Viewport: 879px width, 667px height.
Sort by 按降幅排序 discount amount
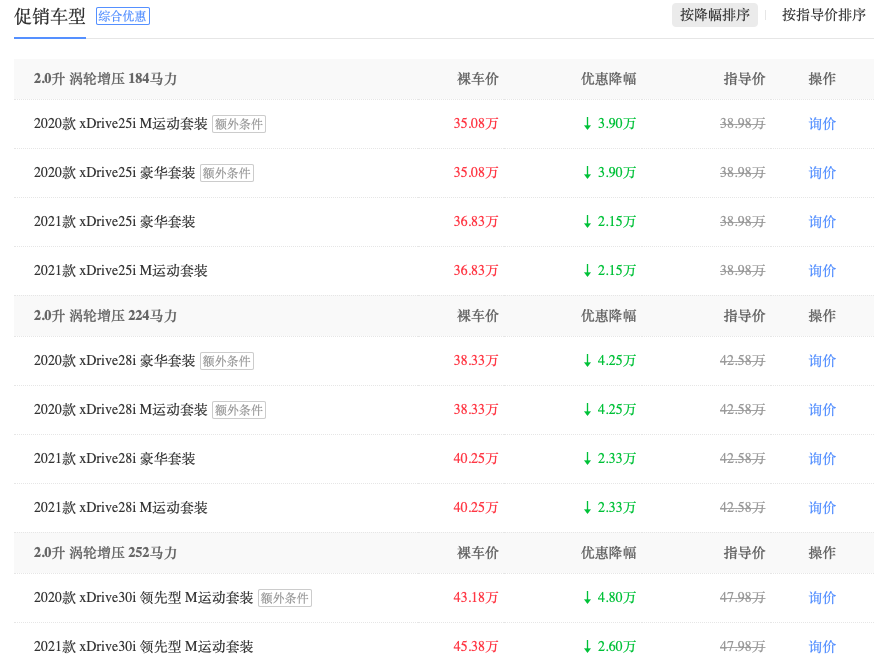(x=714, y=15)
